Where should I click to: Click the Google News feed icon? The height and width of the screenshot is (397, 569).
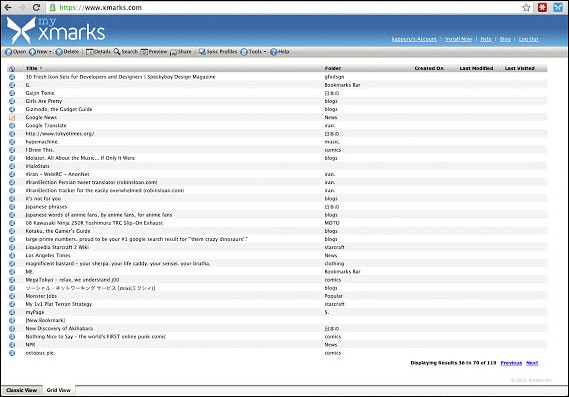[x=12, y=118]
